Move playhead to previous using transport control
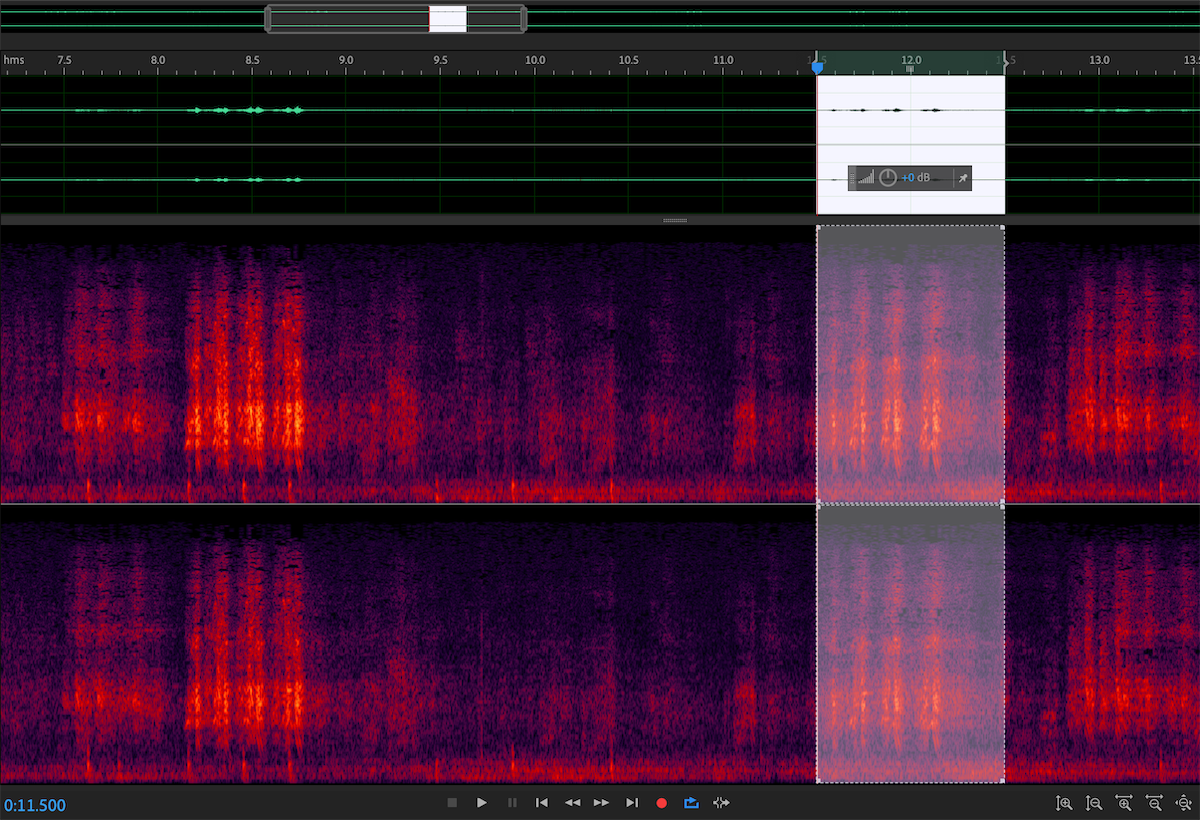The width and height of the screenshot is (1200, 820). click(x=542, y=802)
